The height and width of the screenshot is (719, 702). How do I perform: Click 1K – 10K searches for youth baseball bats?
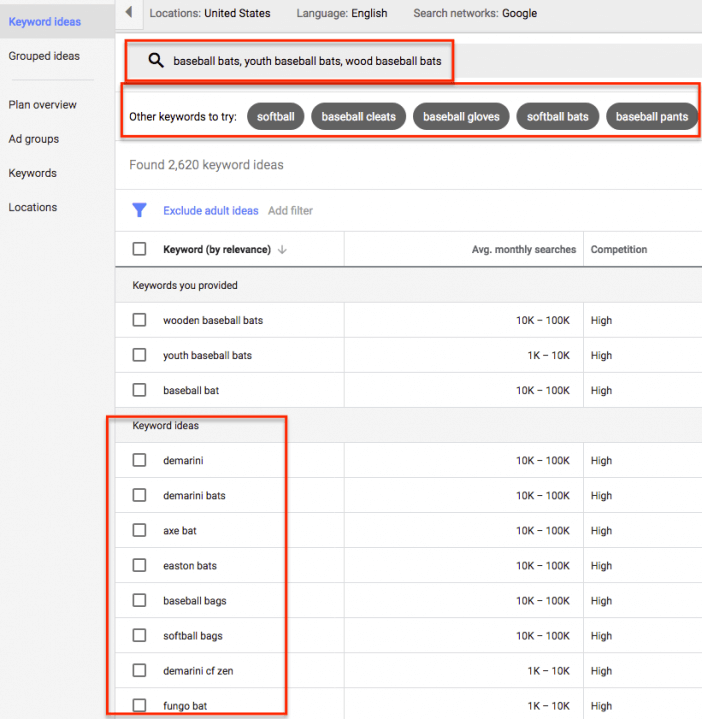coord(548,355)
